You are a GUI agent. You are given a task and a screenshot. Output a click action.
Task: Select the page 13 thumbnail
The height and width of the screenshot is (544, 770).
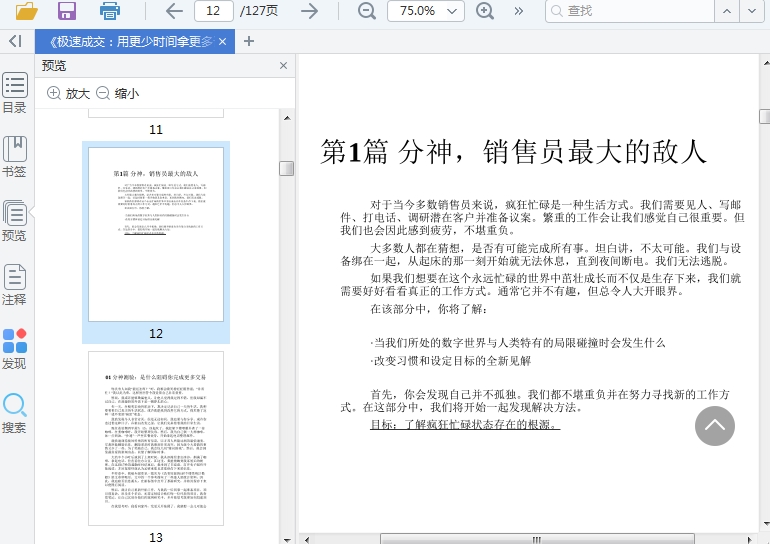click(156, 438)
